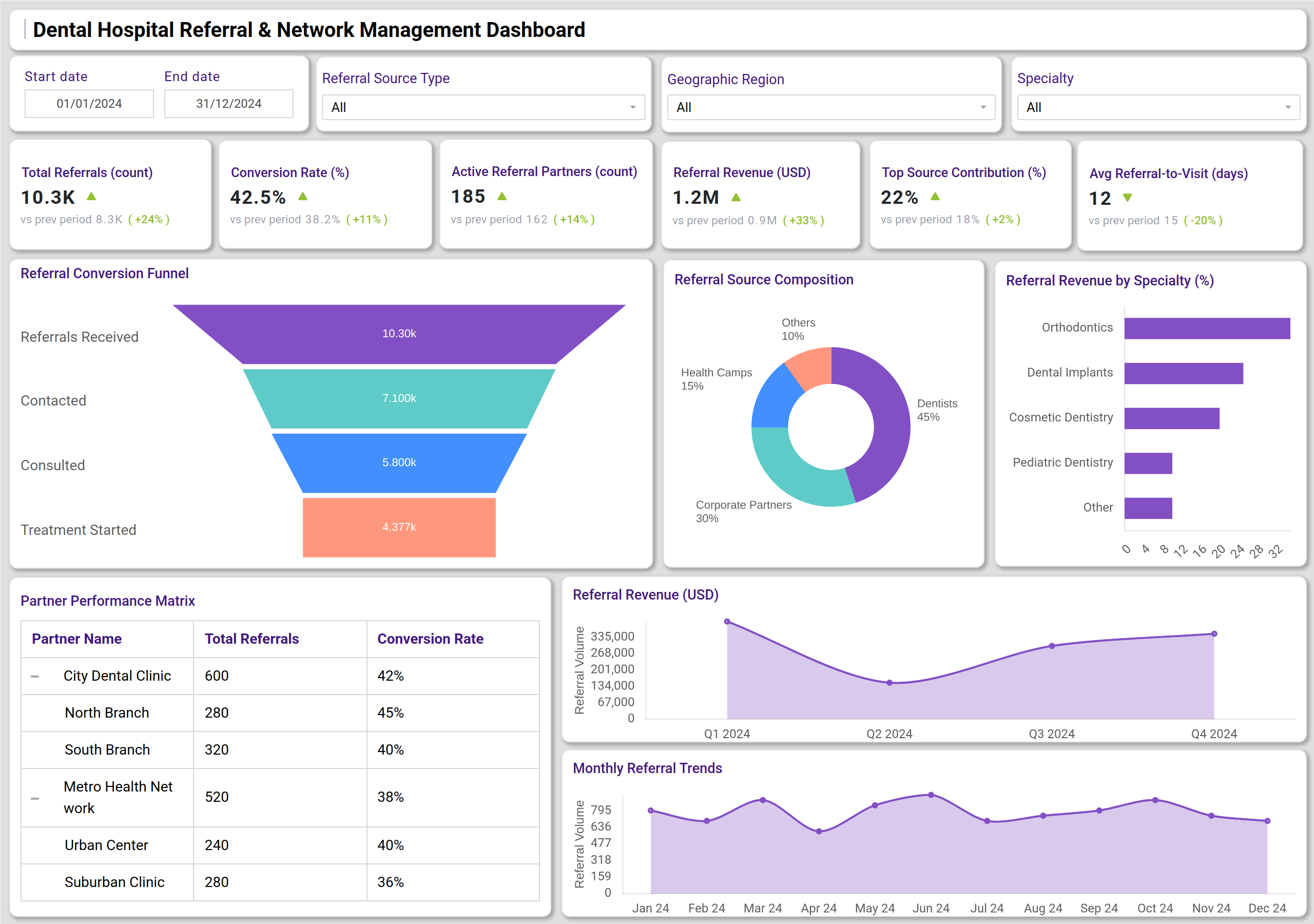The image size is (1314, 924).
Task: Sort by the Partner Name column header
Action: pyautogui.click(x=76, y=639)
